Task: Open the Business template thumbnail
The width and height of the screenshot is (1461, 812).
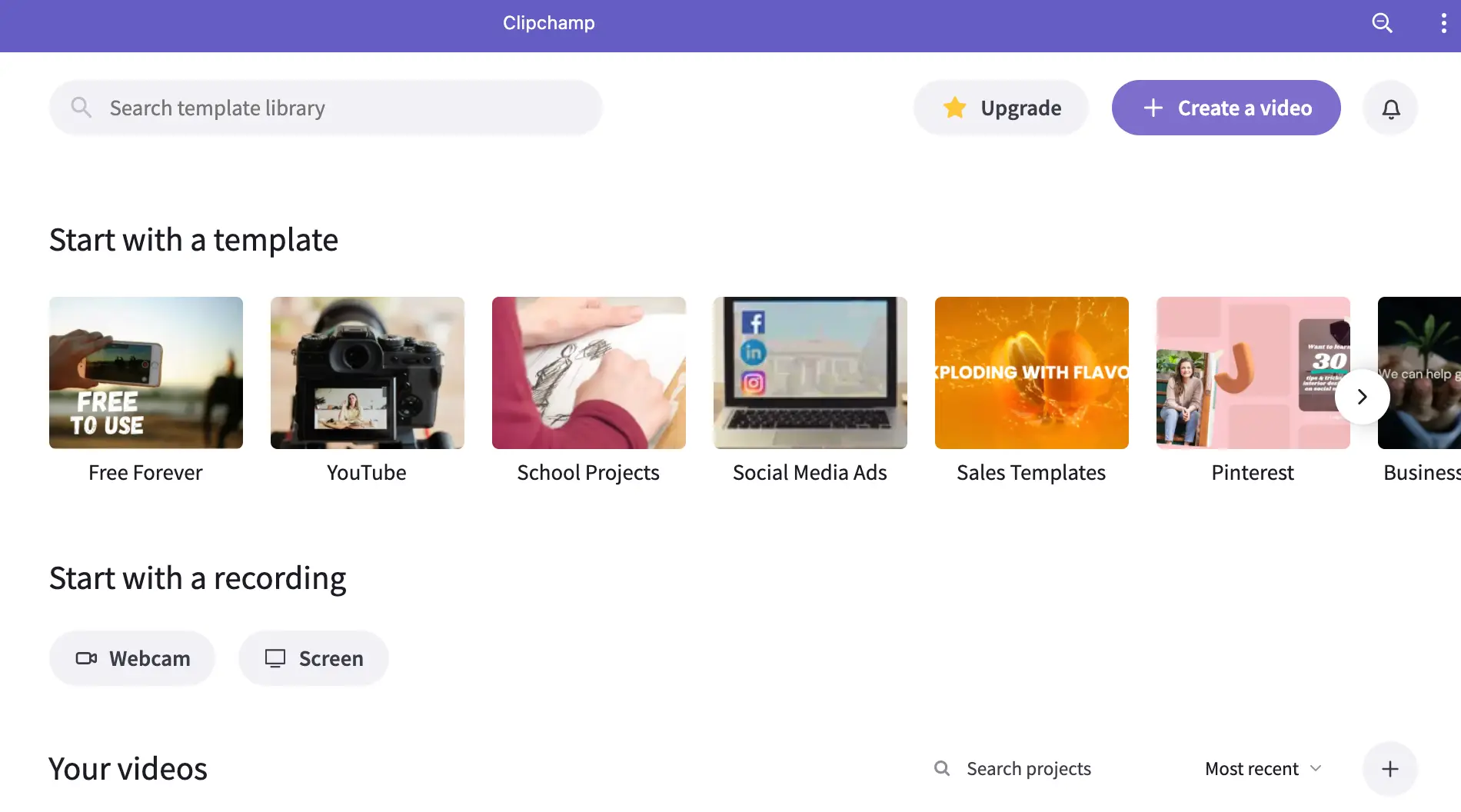Action: (x=1419, y=373)
